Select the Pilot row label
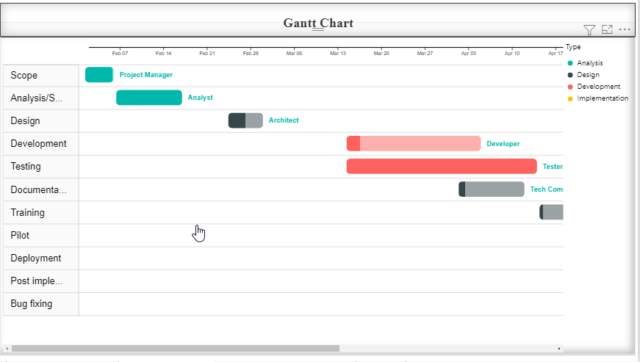The width and height of the screenshot is (640, 362). coord(20,235)
